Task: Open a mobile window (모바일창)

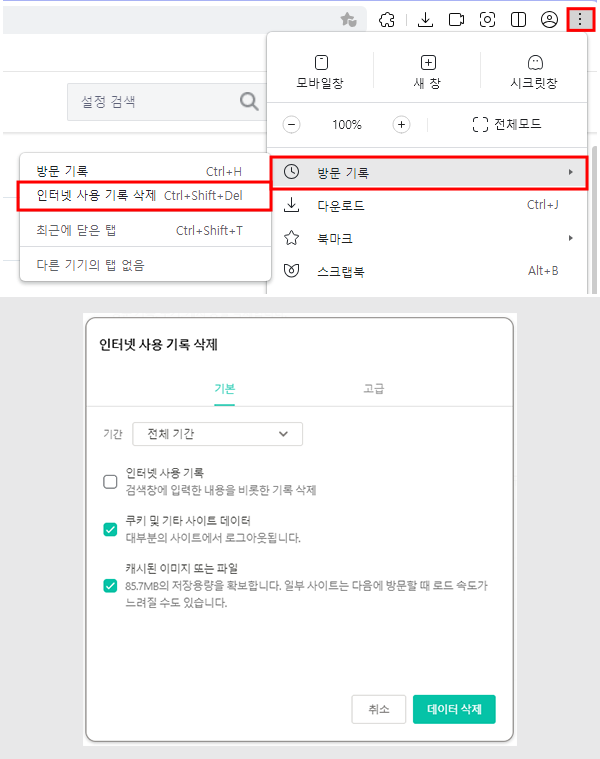Action: point(320,72)
